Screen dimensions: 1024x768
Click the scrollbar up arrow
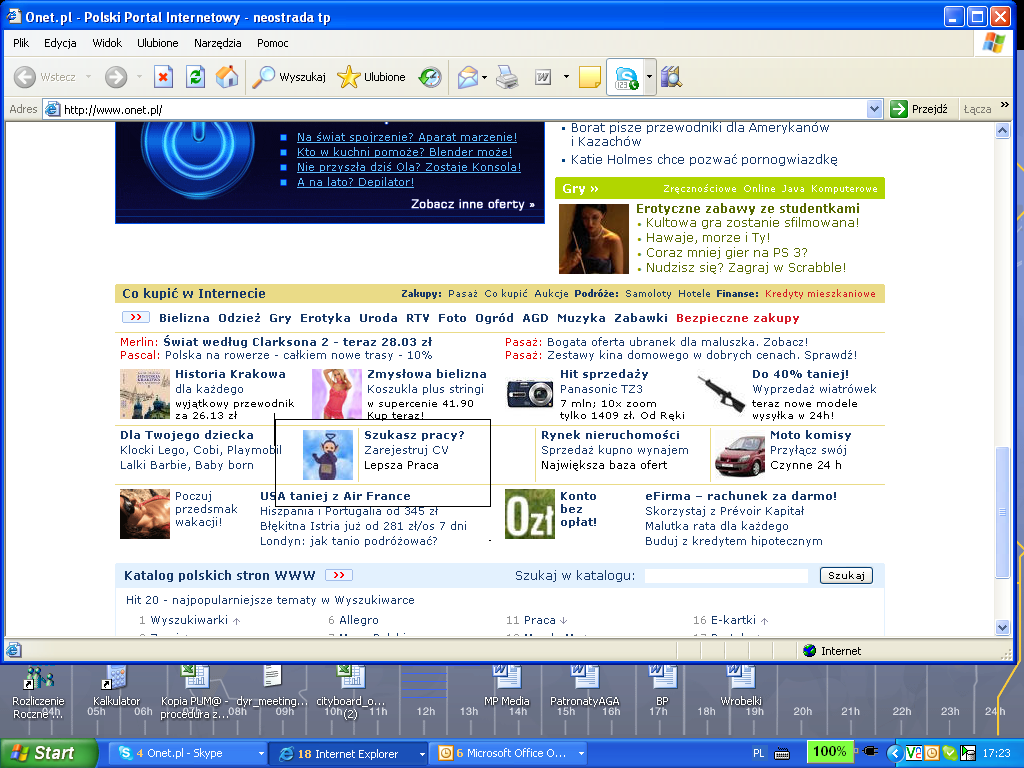1002,131
